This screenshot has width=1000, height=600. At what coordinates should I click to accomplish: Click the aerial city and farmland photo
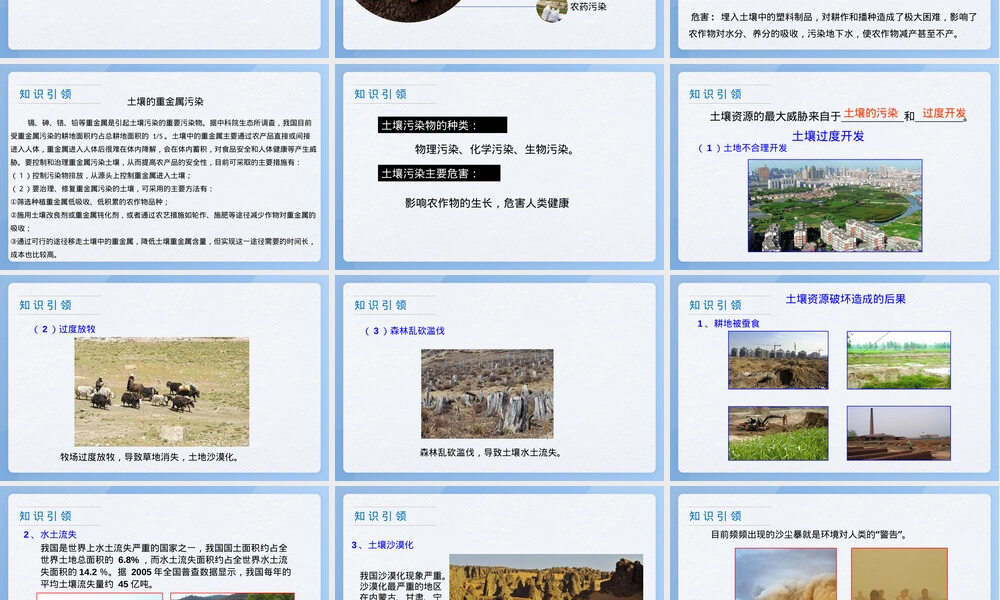coord(835,205)
